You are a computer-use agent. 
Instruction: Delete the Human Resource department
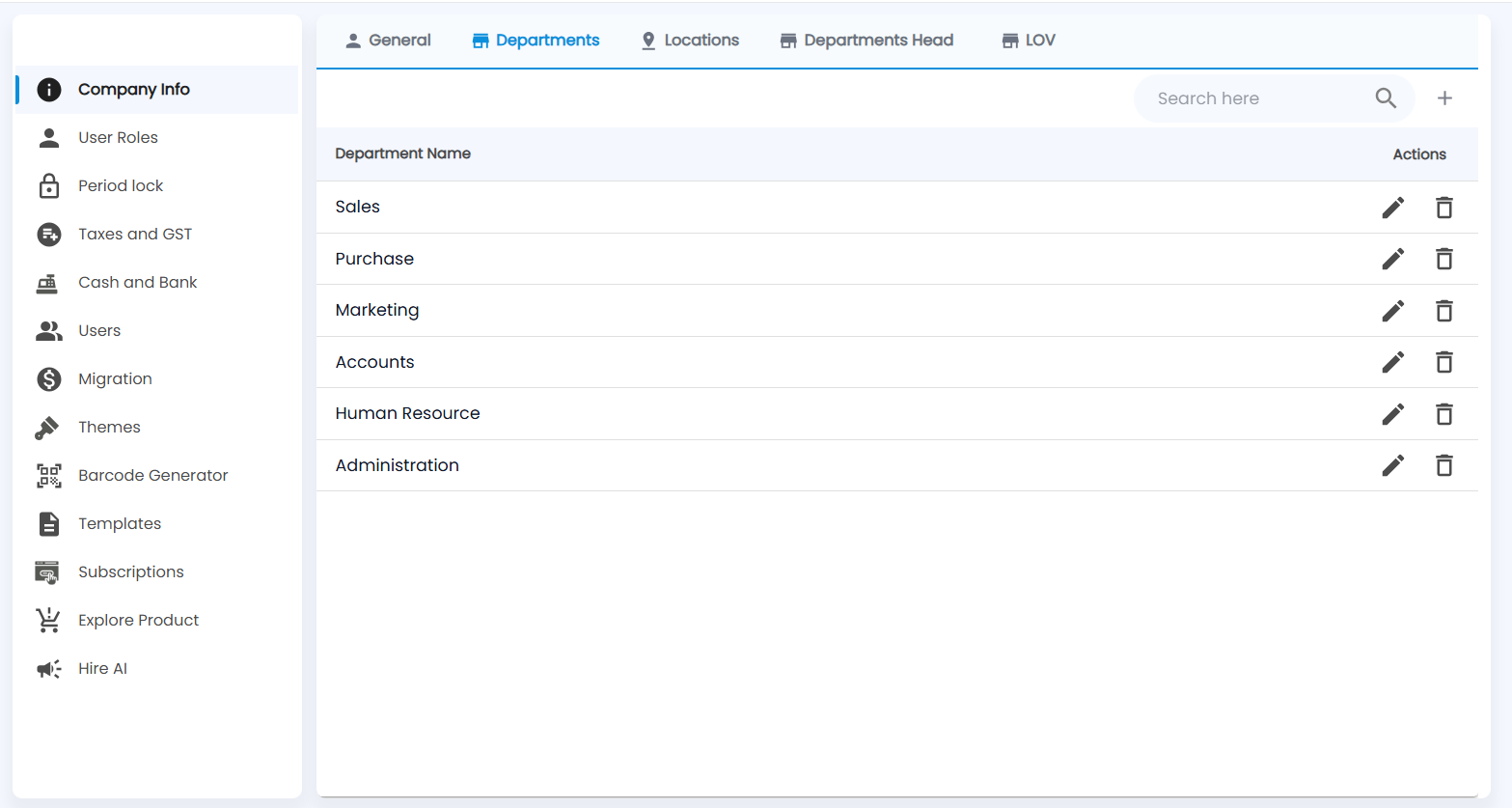click(x=1443, y=414)
